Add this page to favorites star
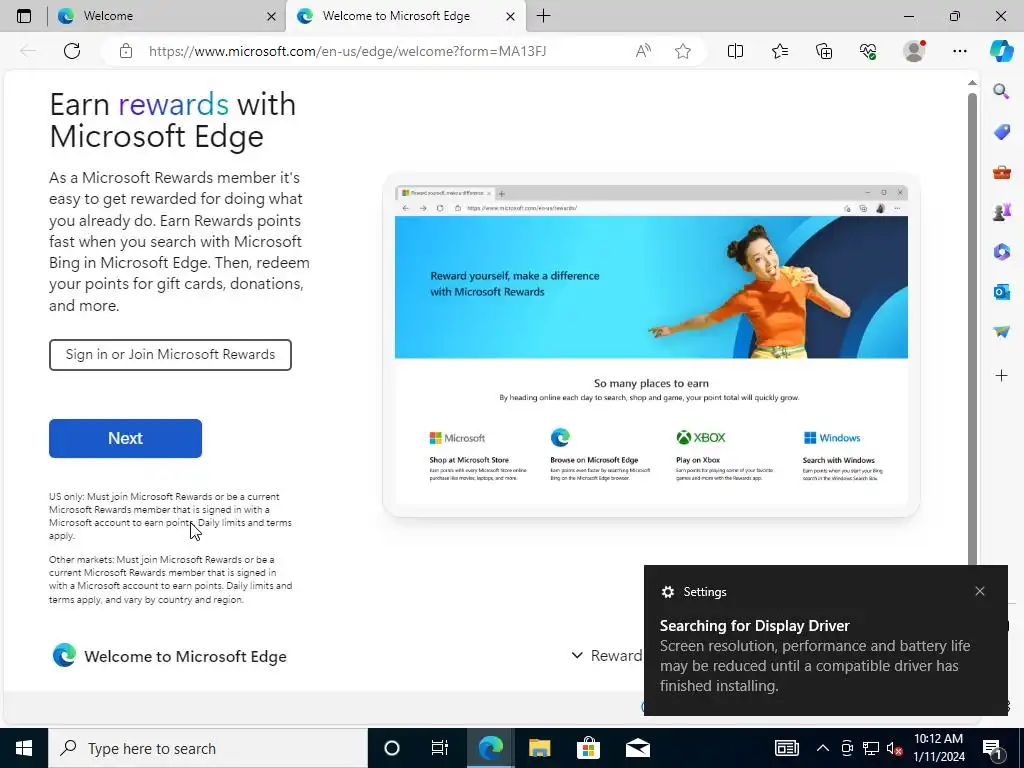The width and height of the screenshot is (1024, 768). click(x=683, y=51)
